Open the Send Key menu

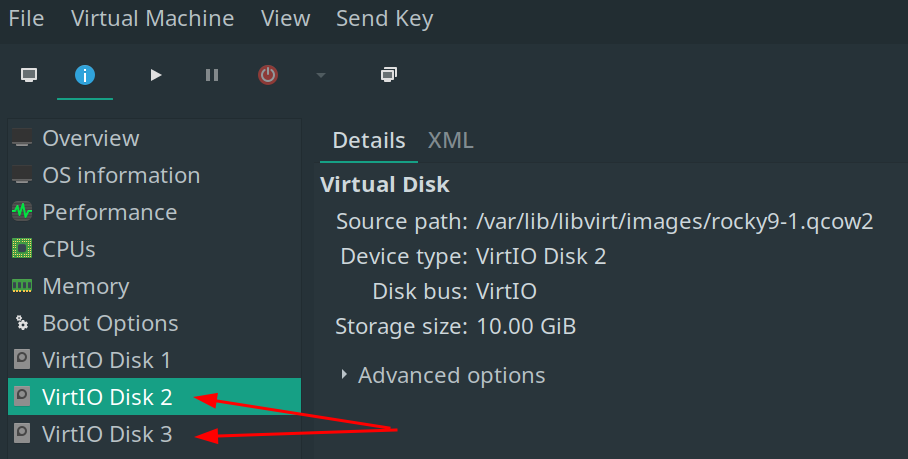click(x=384, y=18)
